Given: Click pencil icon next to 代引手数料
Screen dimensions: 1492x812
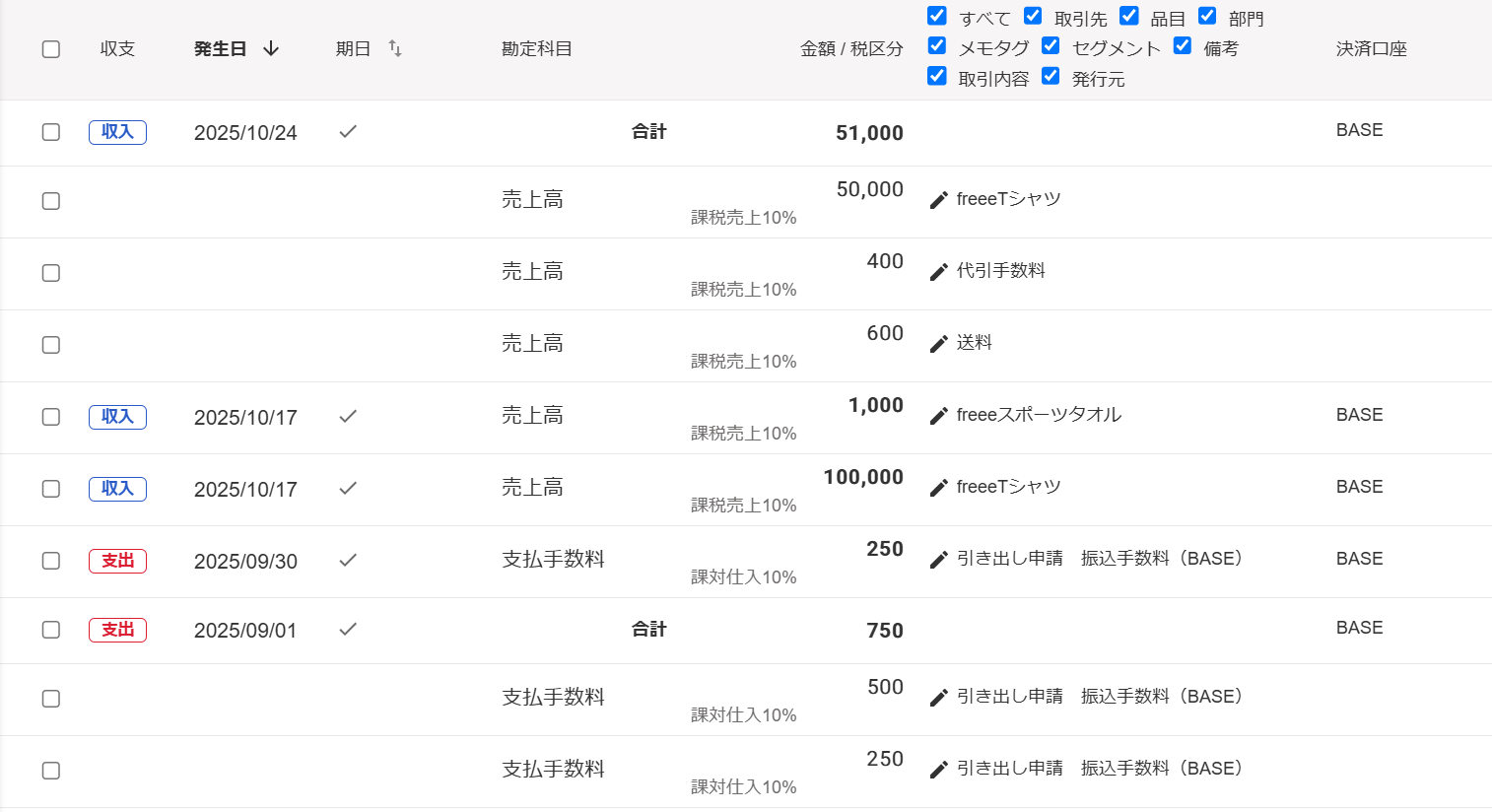Looking at the screenshot, I should click(x=938, y=272).
